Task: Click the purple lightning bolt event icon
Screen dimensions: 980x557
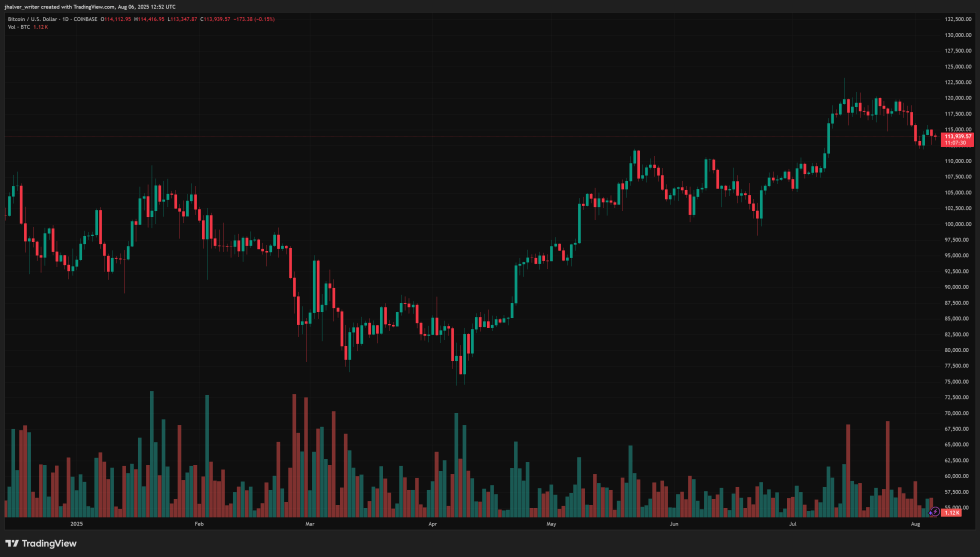Action: click(x=937, y=512)
